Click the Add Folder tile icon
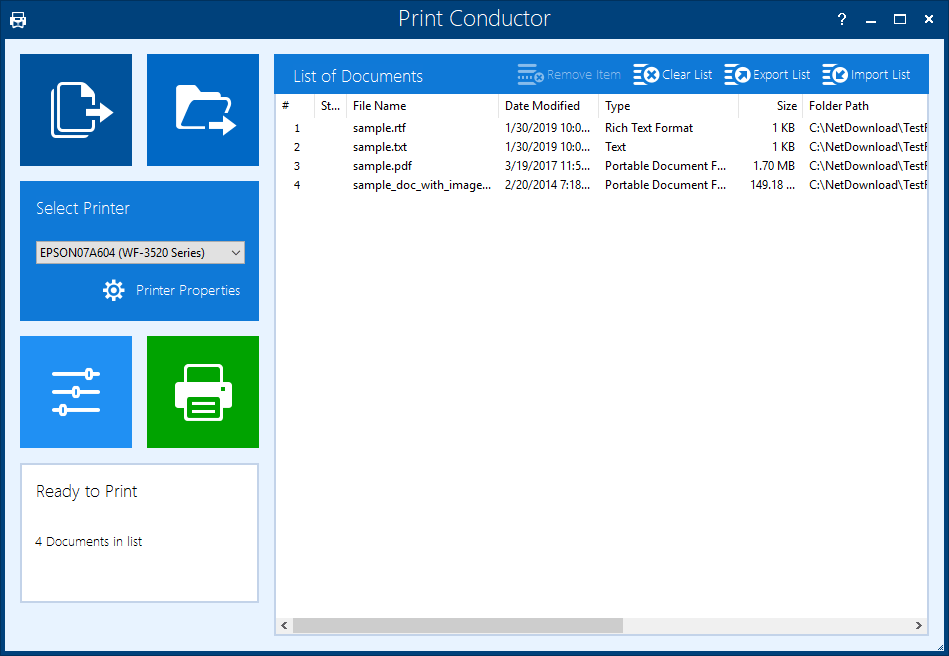Screen dimensions: 949x656 [203, 110]
